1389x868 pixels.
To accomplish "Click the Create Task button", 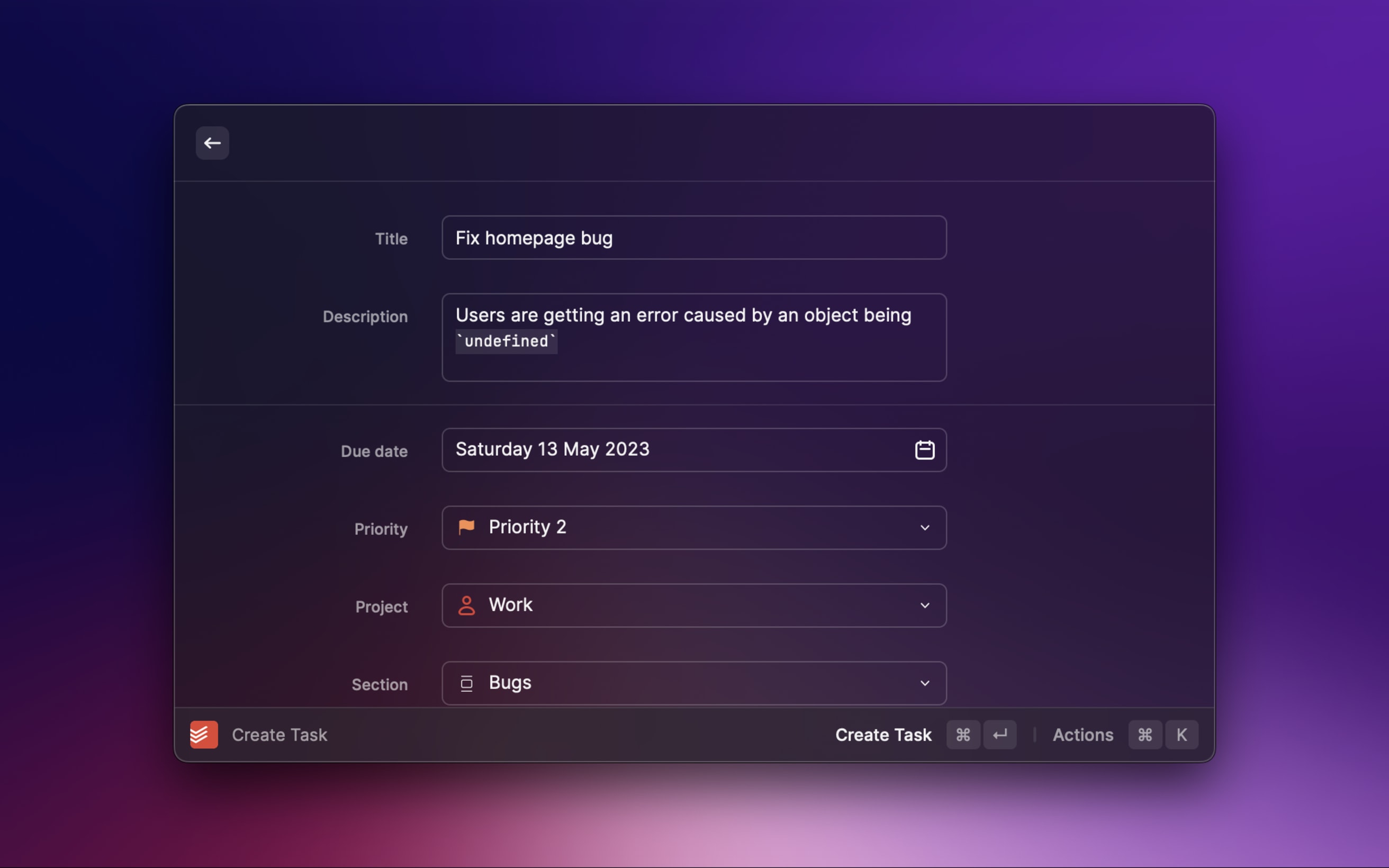I will (x=883, y=733).
